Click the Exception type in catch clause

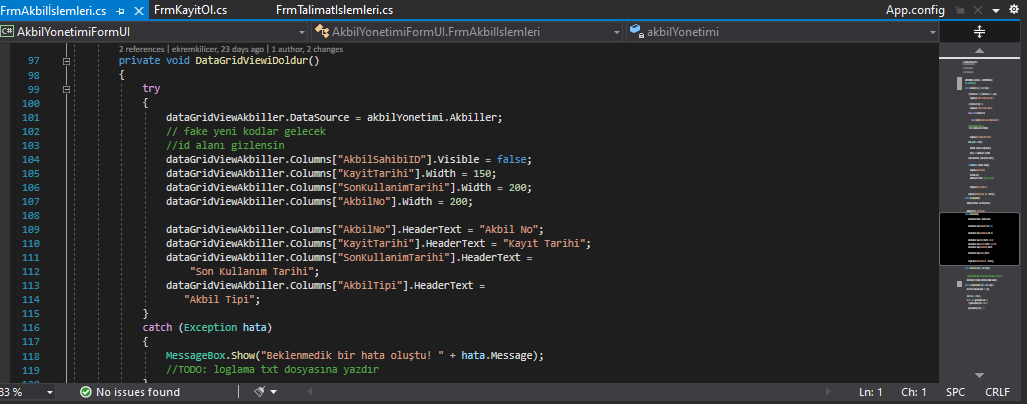210,327
